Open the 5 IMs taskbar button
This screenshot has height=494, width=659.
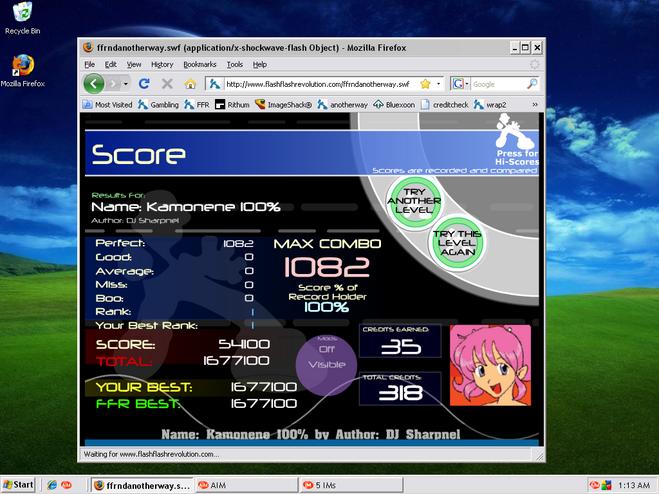pyautogui.click(x=351, y=485)
